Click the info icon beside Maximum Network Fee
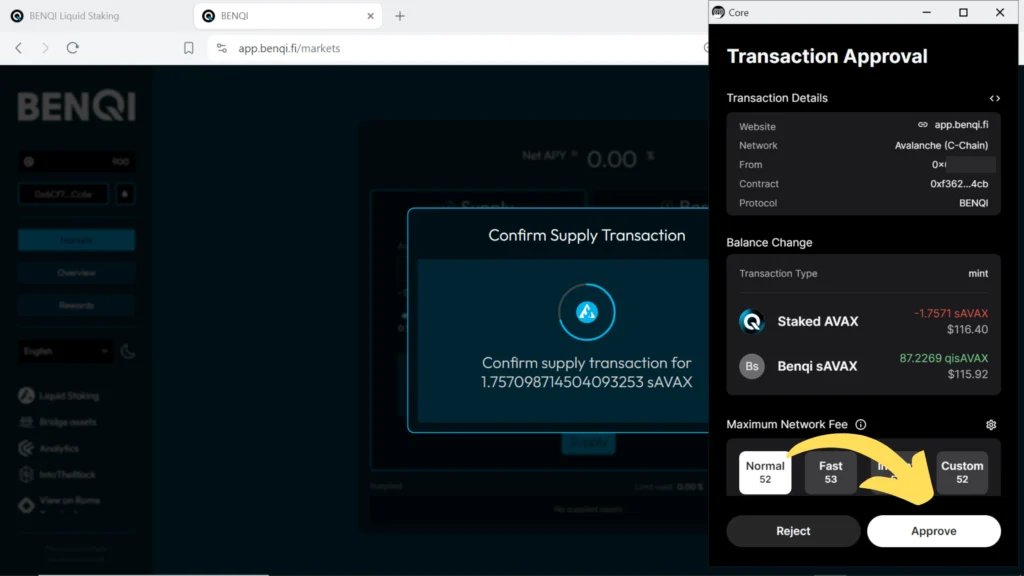1024x576 pixels. click(x=861, y=425)
